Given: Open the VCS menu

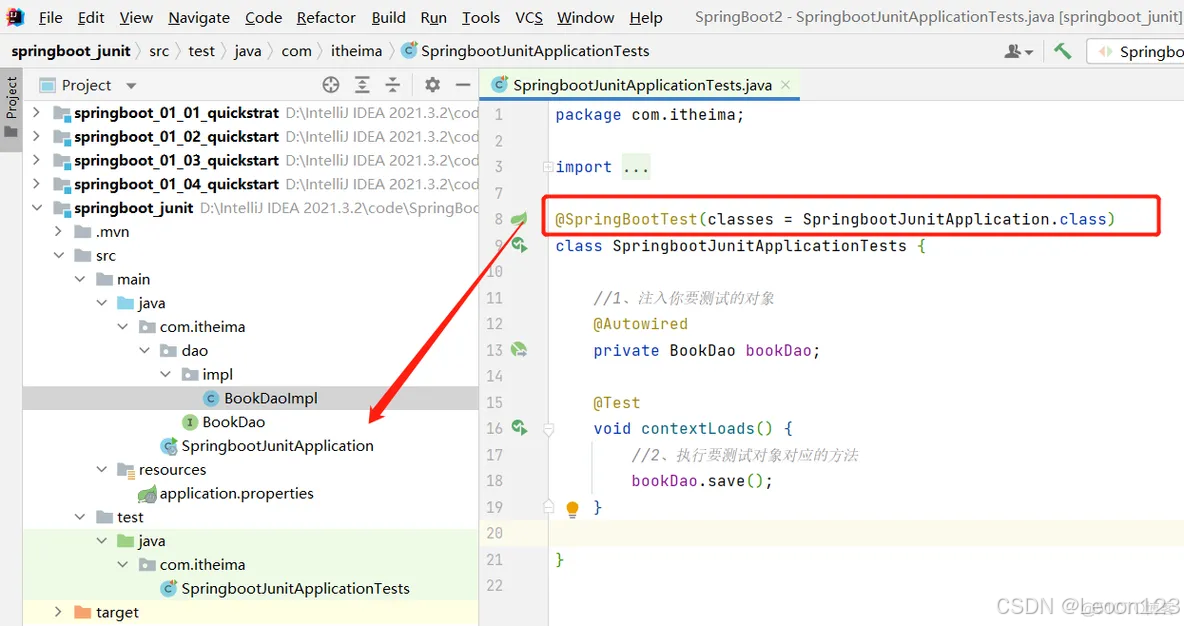Looking at the screenshot, I should pos(529,17).
